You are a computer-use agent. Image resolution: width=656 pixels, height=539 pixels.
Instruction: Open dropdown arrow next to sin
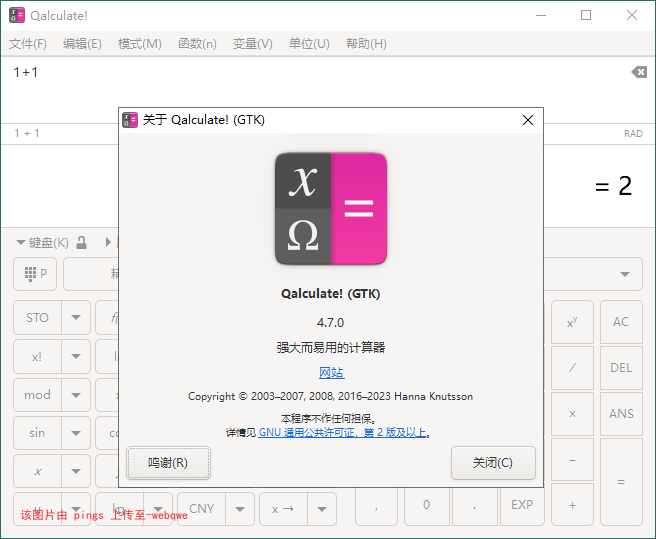(76, 433)
